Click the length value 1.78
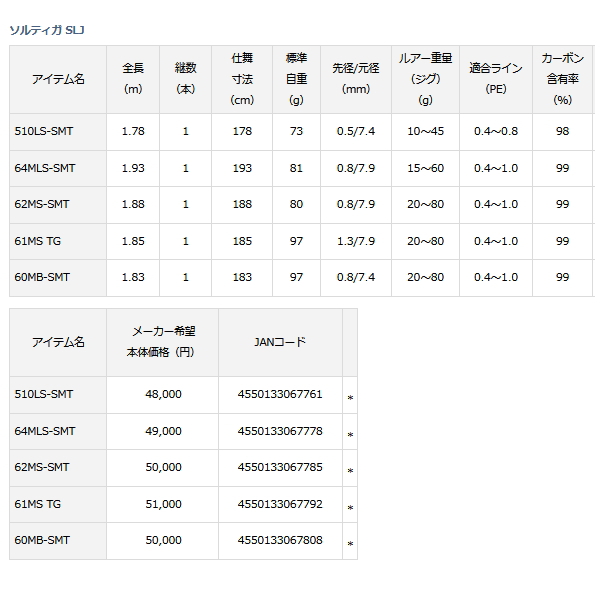 coord(133,131)
